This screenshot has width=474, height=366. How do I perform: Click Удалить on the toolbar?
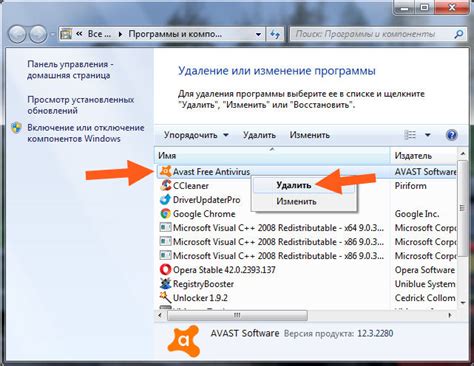pos(259,135)
